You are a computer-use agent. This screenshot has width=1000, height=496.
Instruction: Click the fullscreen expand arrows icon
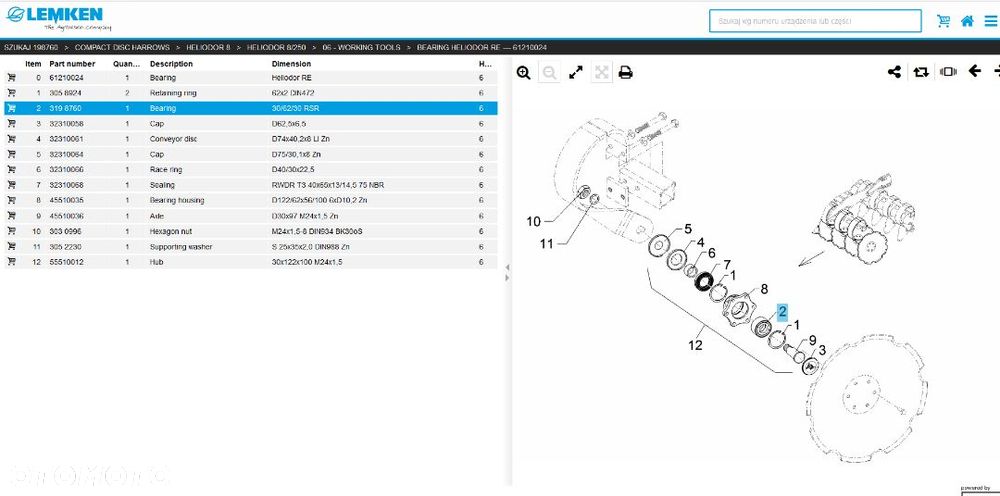(x=576, y=73)
